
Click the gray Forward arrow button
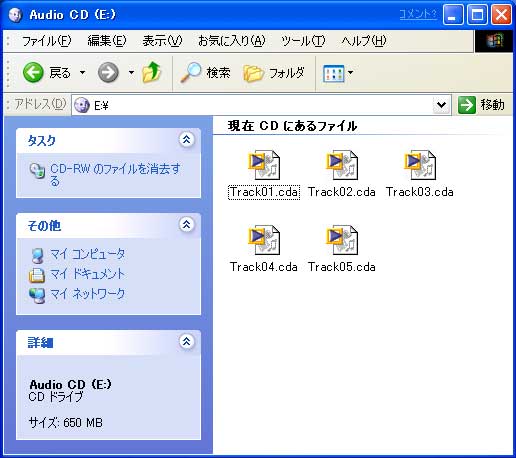(108, 72)
